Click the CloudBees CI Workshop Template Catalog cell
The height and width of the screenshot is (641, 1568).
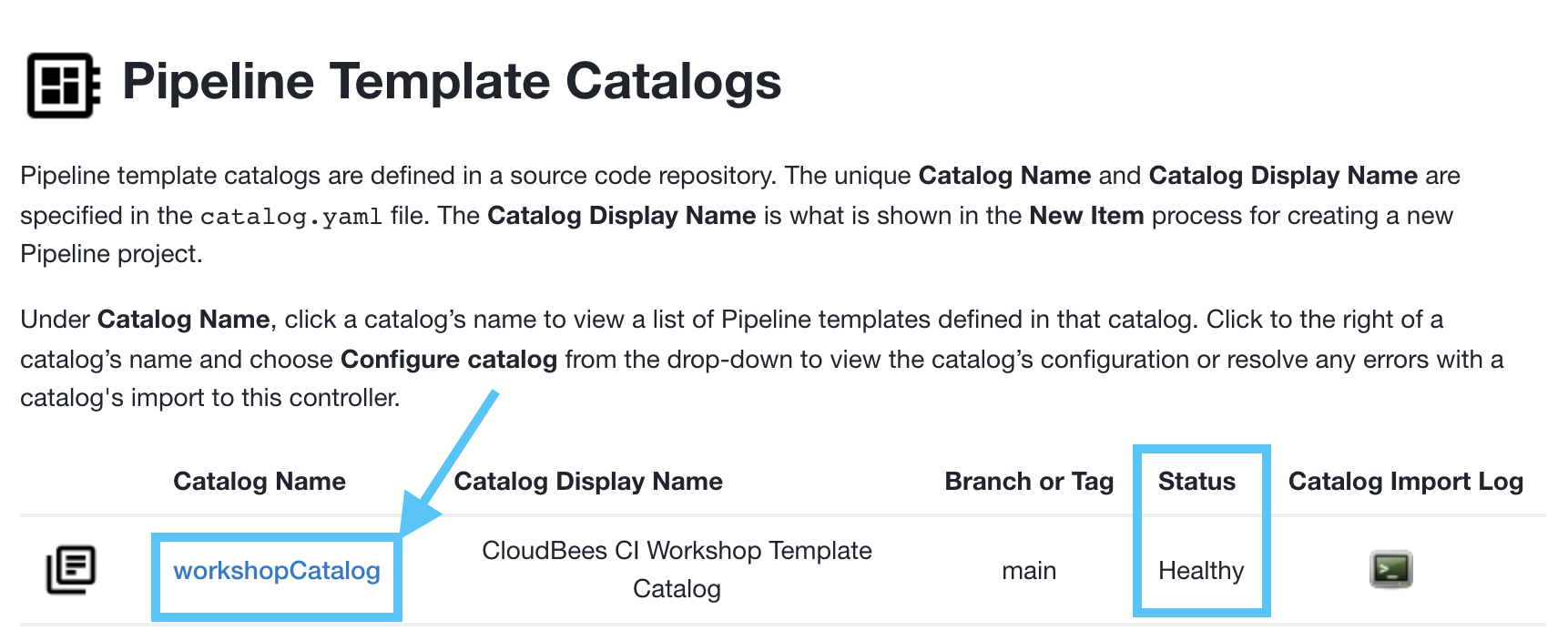[677, 569]
